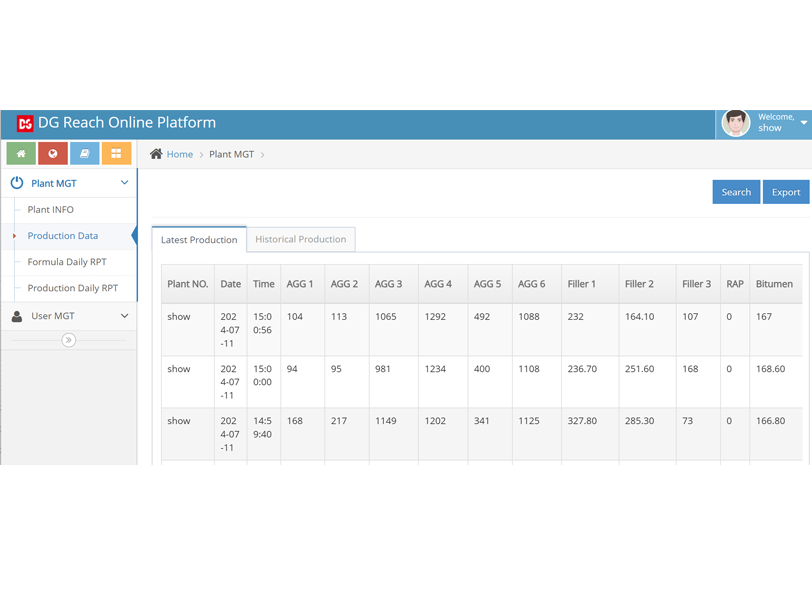Collapse the Plant MGT menu chevron
The image size is (812, 600).
coord(124,183)
